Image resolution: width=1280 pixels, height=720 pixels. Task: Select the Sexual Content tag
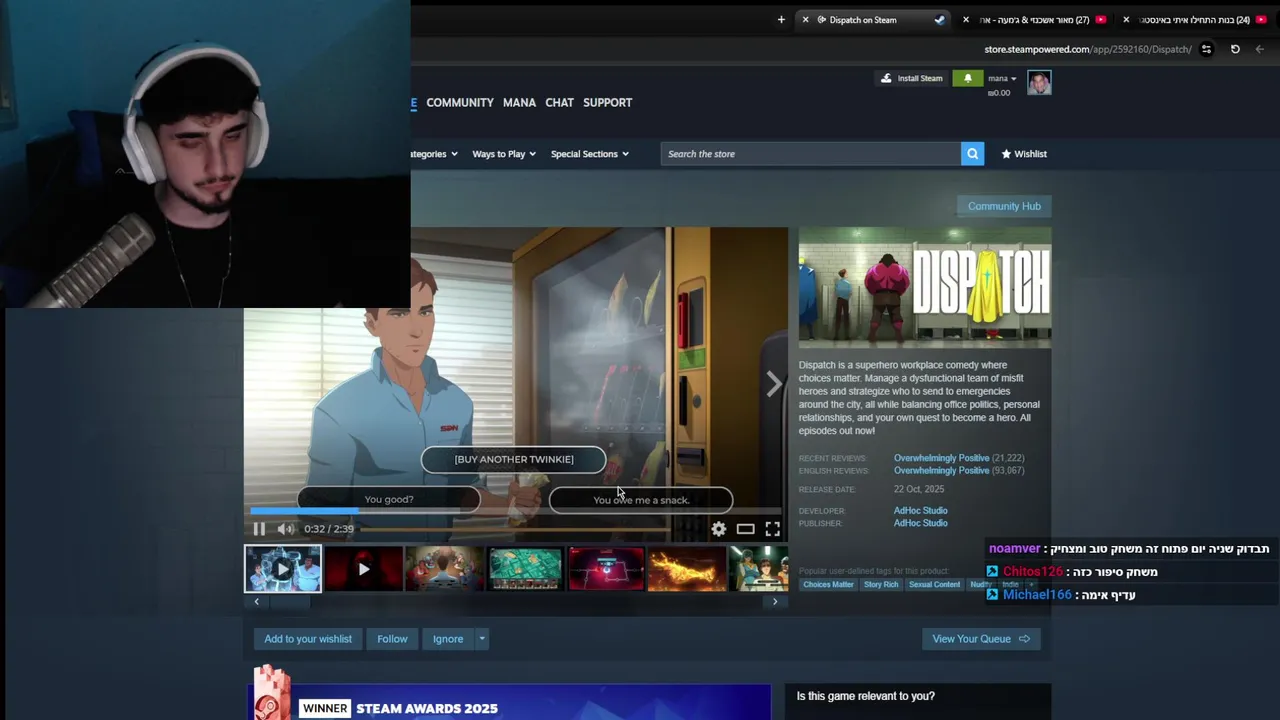tap(934, 585)
